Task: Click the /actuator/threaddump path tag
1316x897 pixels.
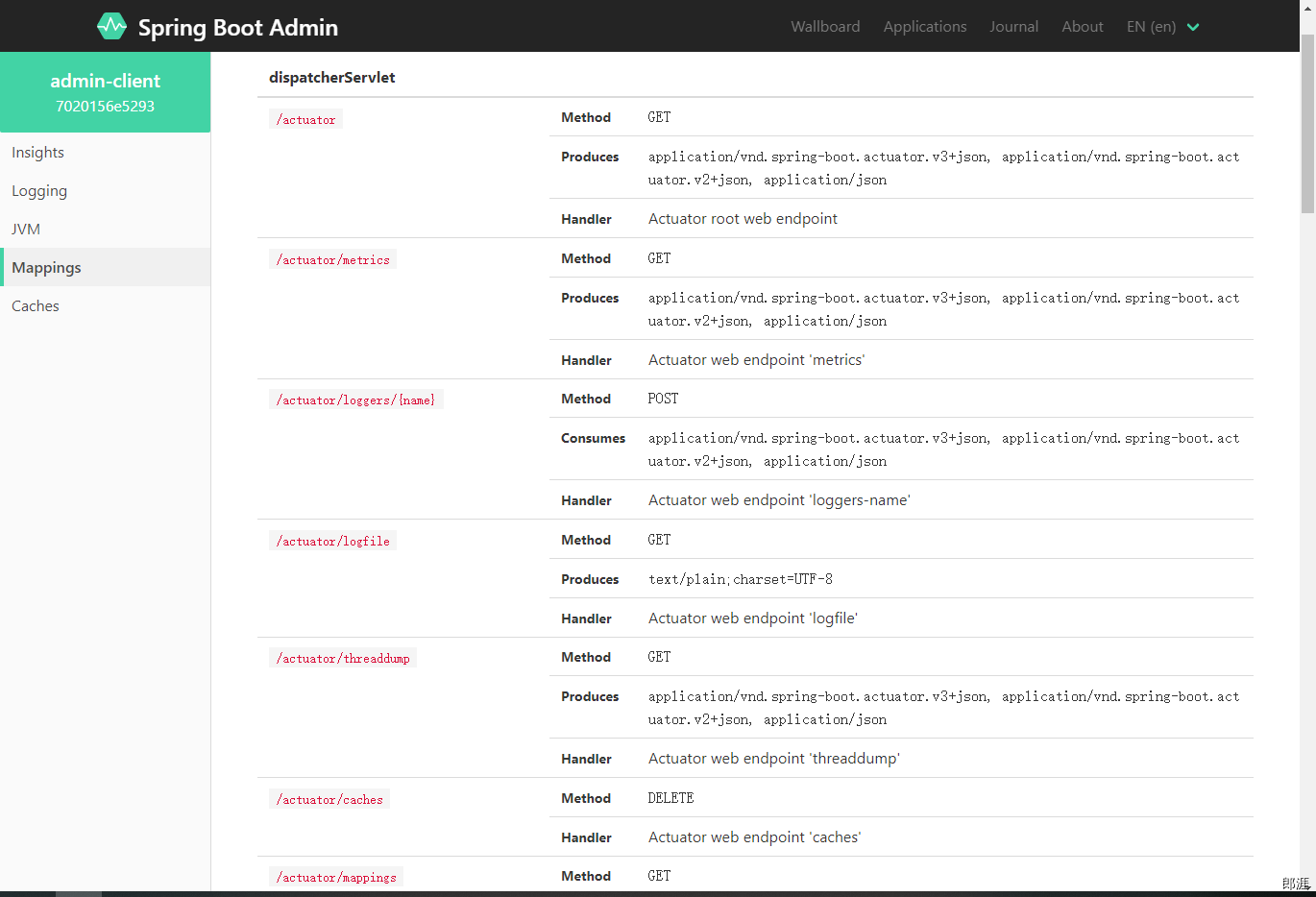Action: click(x=343, y=658)
